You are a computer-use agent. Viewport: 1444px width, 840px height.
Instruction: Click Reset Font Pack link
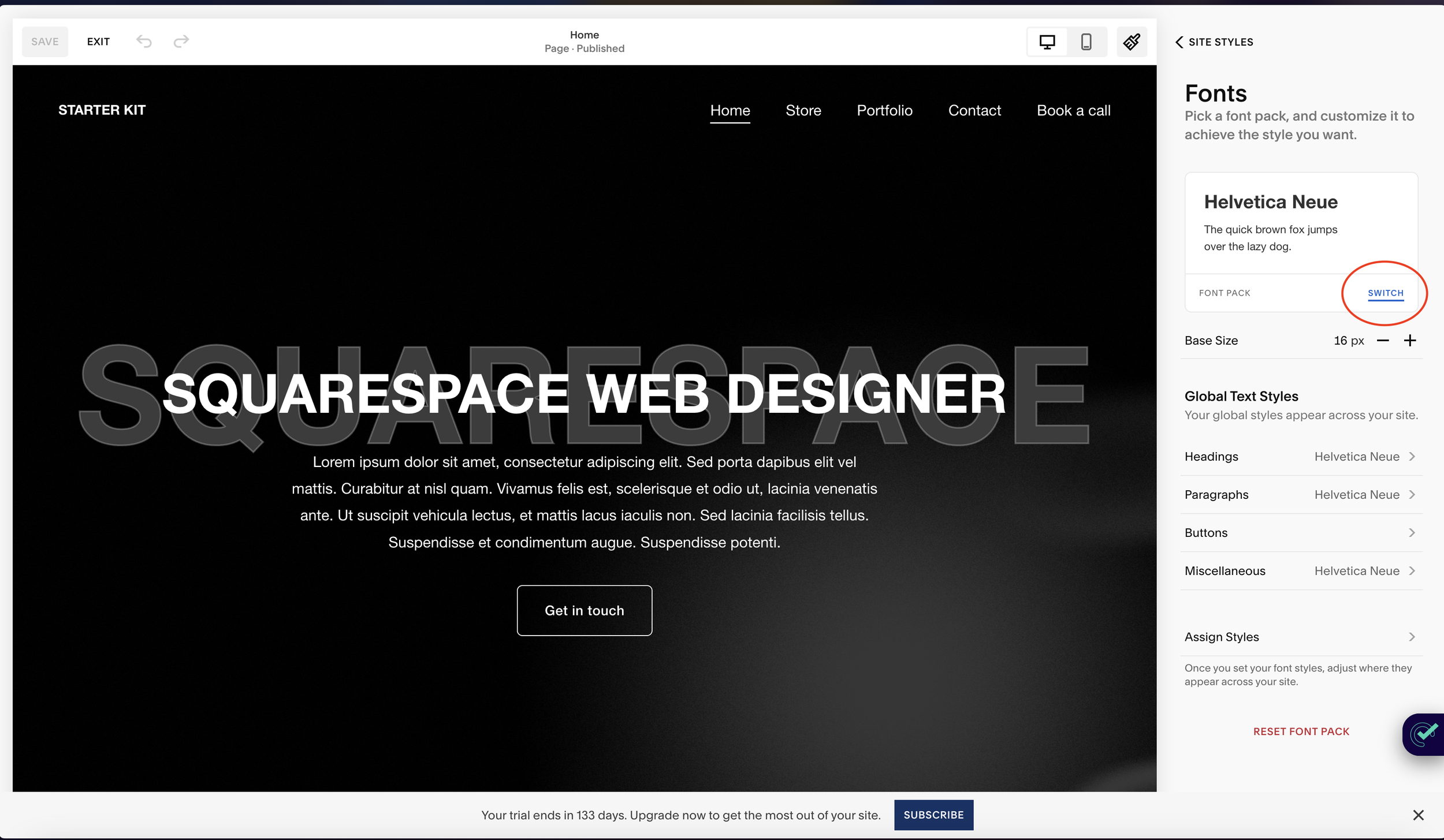click(1301, 731)
